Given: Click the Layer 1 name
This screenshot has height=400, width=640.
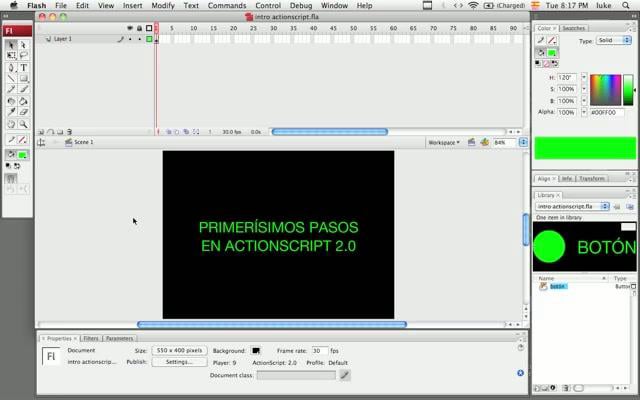Looking at the screenshot, I should 62,39.
